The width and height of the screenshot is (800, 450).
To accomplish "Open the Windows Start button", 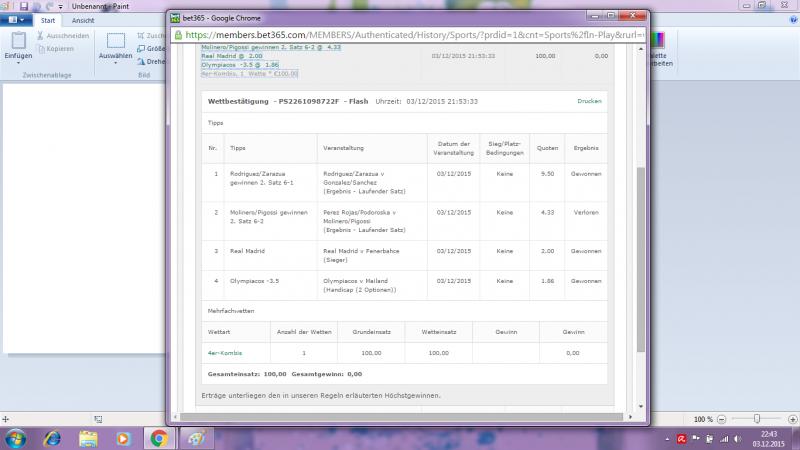I will pos(16,439).
